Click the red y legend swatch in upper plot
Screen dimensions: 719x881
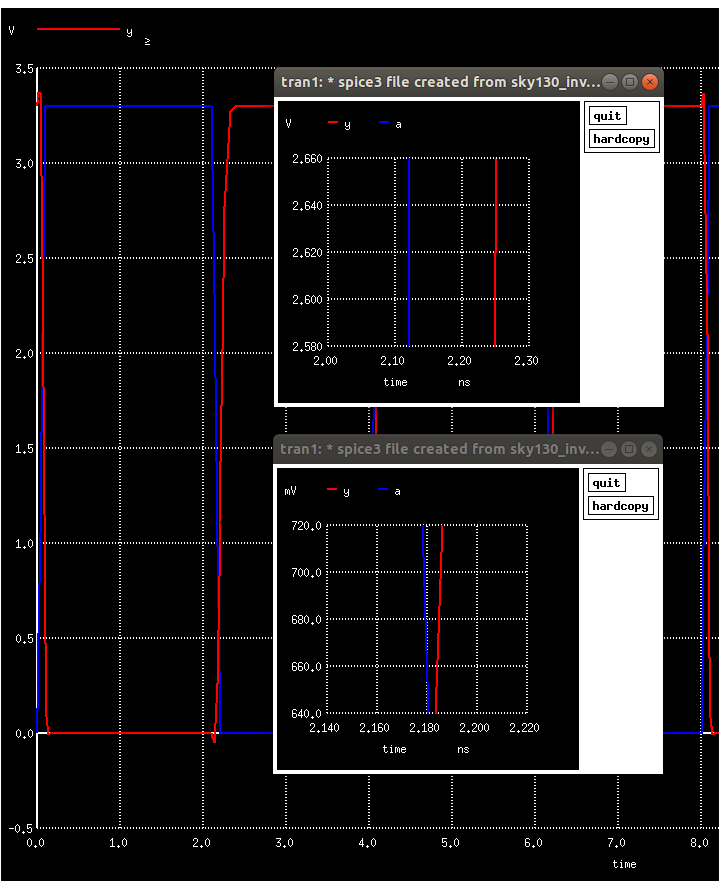(x=333, y=122)
